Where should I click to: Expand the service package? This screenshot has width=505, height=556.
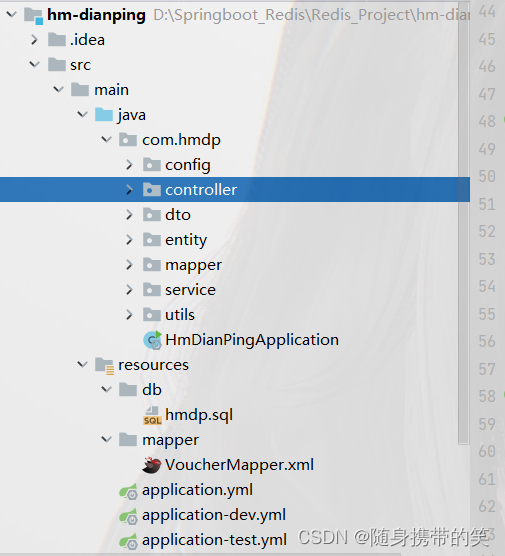(129, 290)
